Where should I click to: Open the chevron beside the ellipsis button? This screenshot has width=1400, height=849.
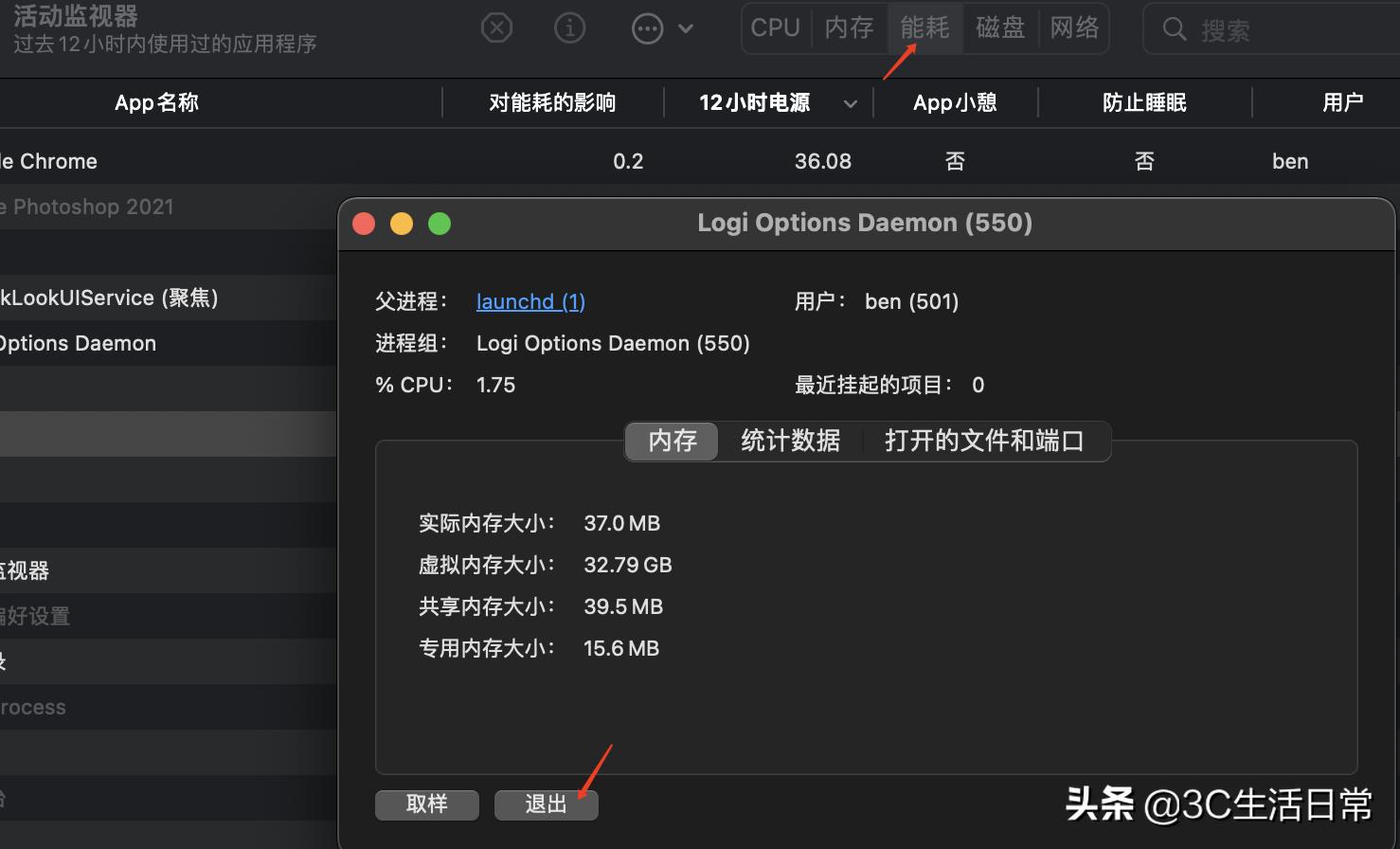click(685, 29)
